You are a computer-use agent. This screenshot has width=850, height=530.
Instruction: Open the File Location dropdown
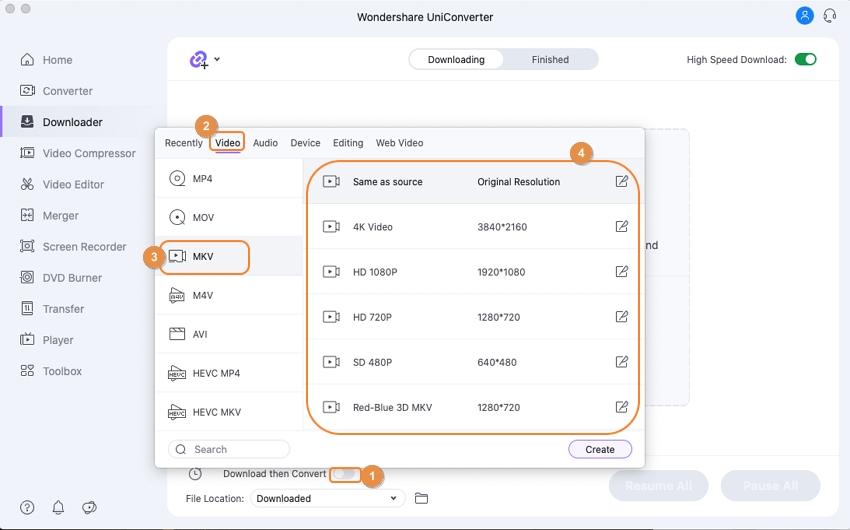pos(327,498)
